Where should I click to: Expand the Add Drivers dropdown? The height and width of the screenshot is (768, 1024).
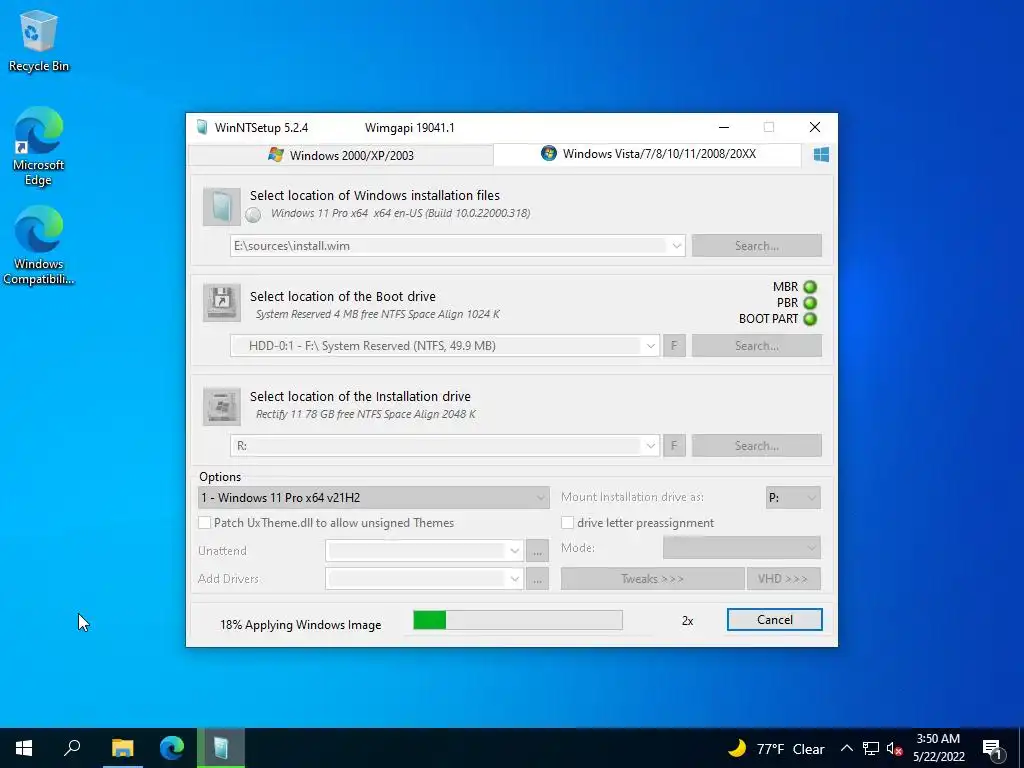tap(515, 579)
